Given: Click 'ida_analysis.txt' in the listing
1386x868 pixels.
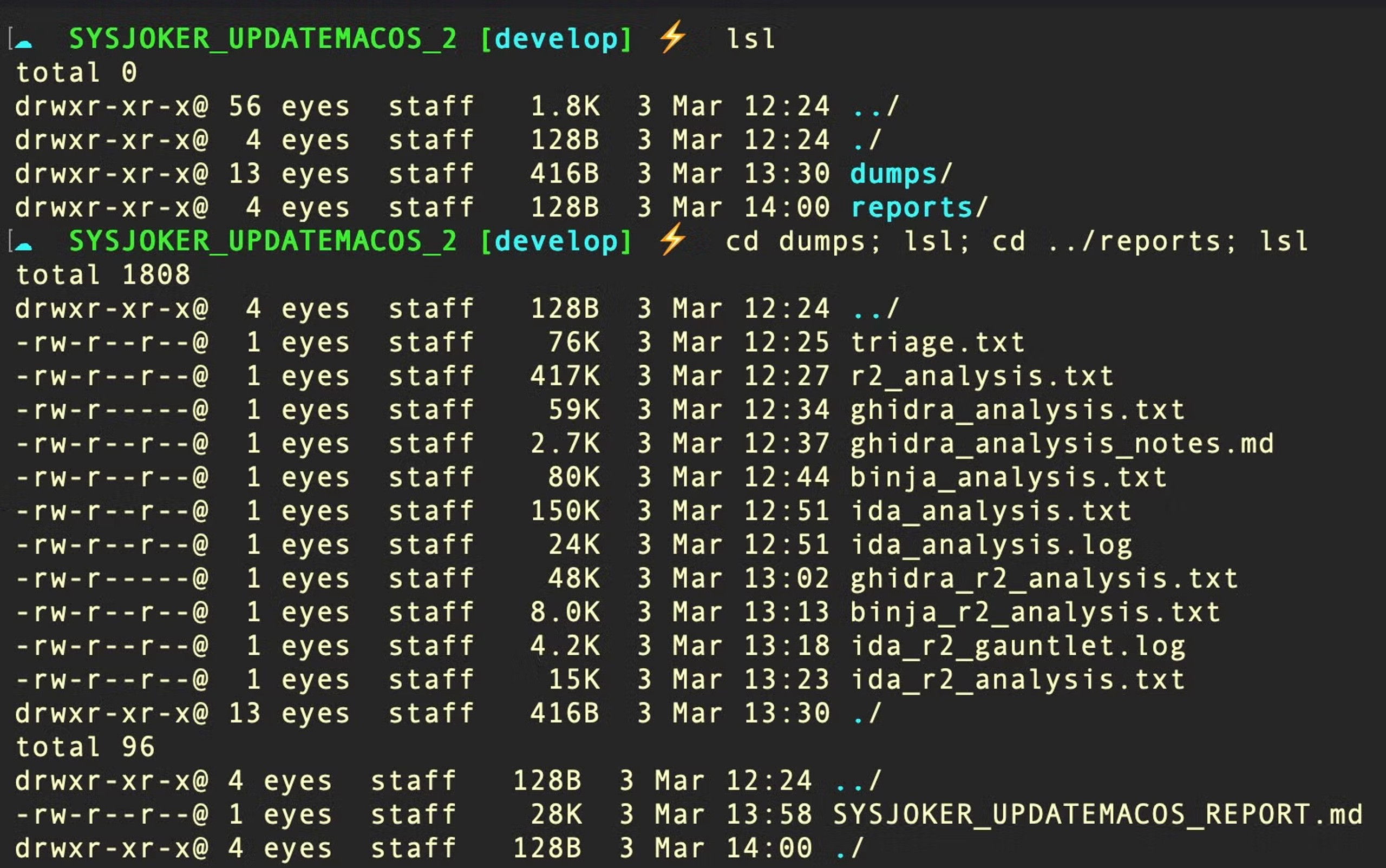Looking at the screenshot, I should click(x=991, y=511).
